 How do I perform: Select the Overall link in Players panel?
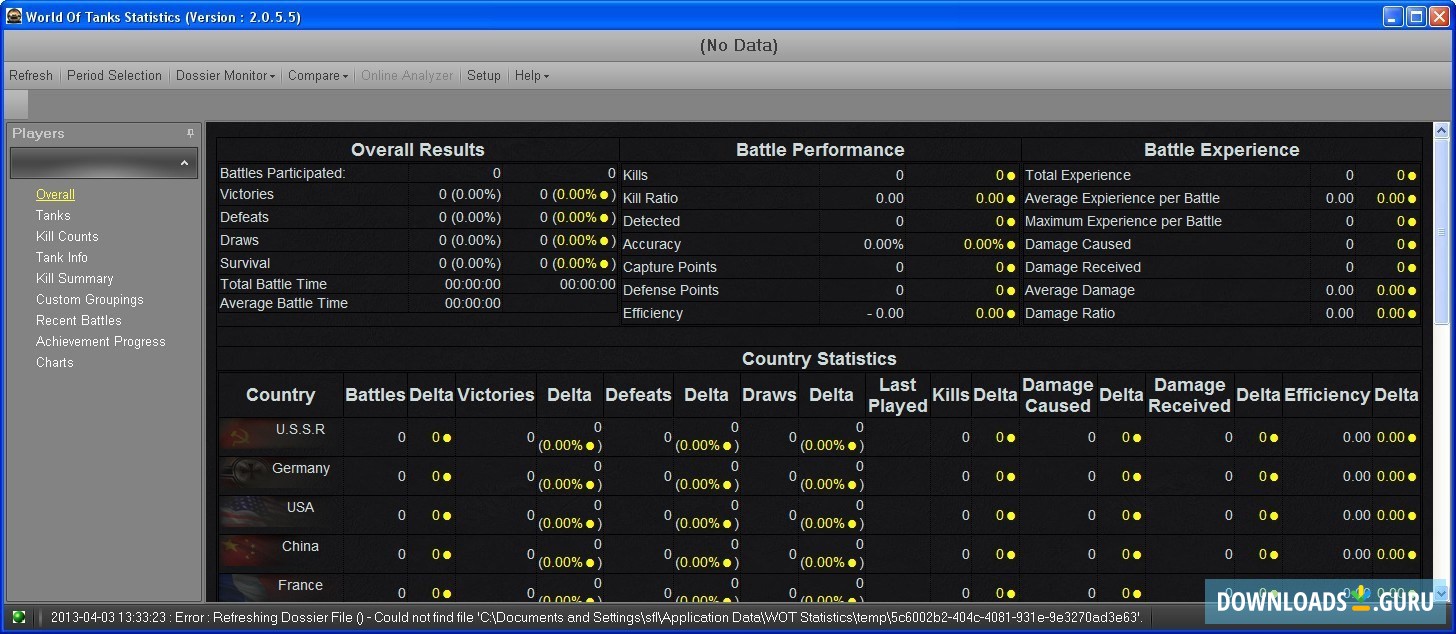pyautogui.click(x=55, y=195)
